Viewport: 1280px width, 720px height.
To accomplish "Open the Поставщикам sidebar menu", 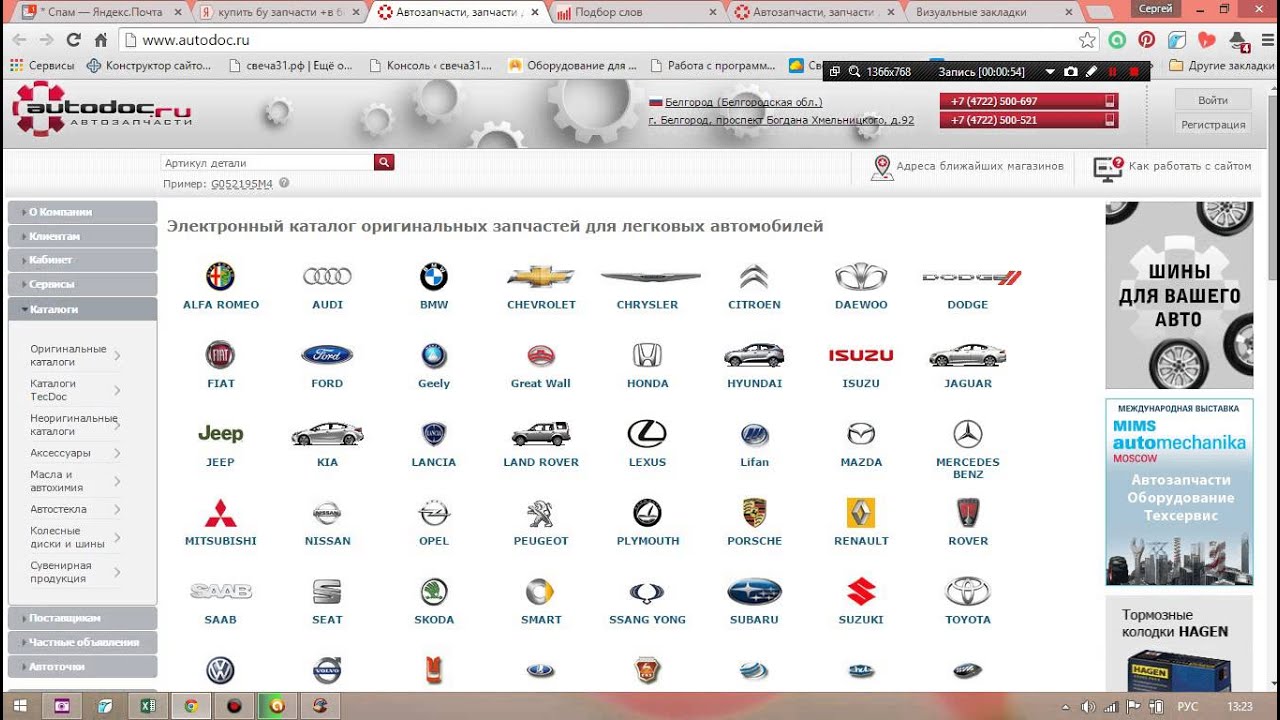I will [x=82, y=618].
